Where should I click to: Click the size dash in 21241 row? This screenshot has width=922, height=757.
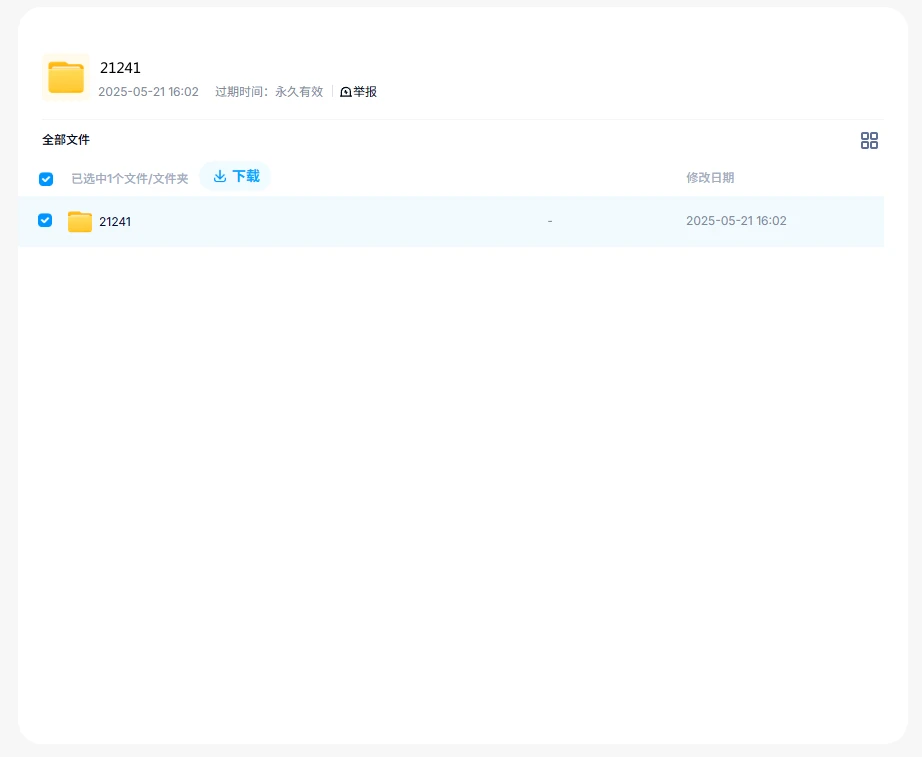click(550, 221)
